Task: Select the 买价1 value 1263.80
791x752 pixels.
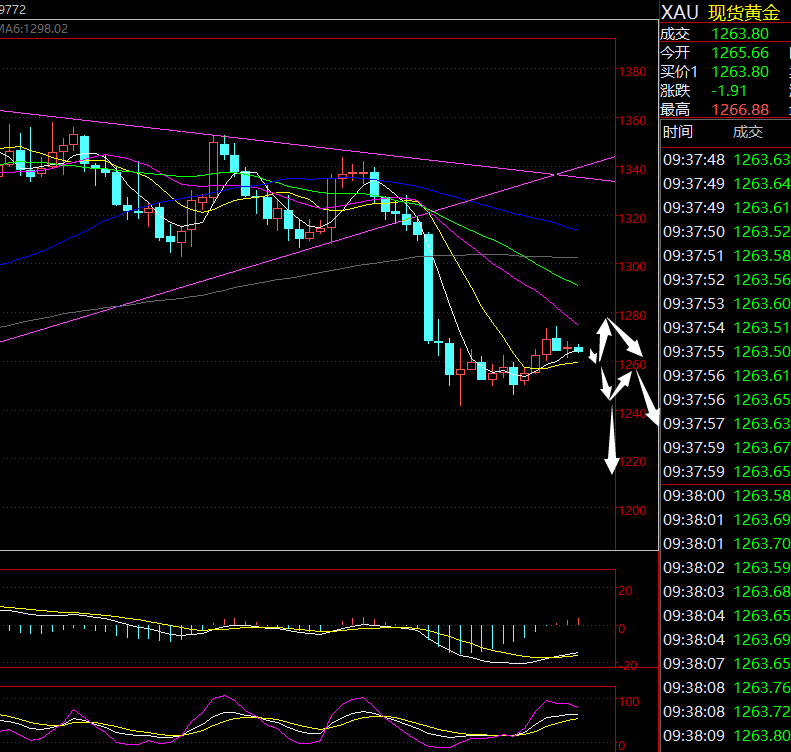Action: 740,72
